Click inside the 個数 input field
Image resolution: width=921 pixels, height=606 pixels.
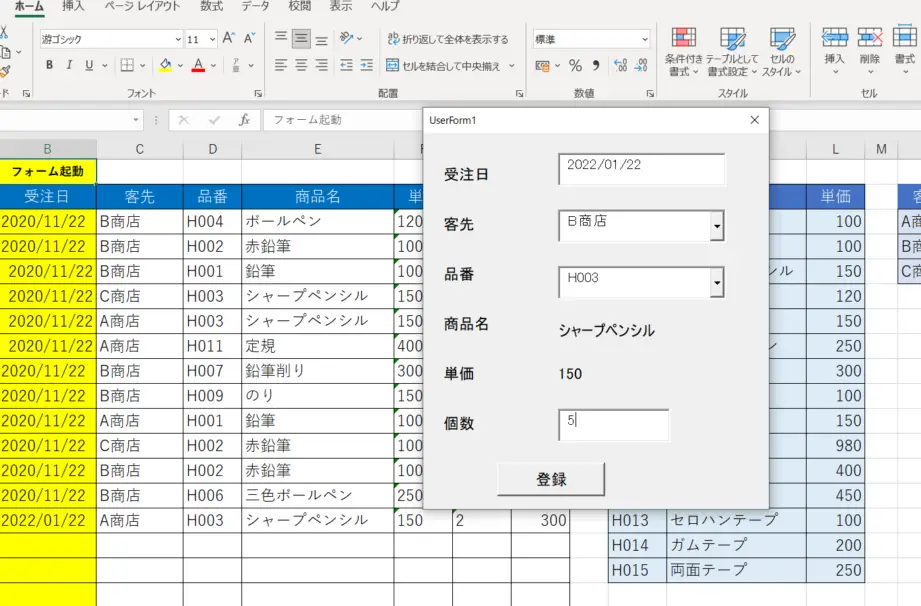613,425
